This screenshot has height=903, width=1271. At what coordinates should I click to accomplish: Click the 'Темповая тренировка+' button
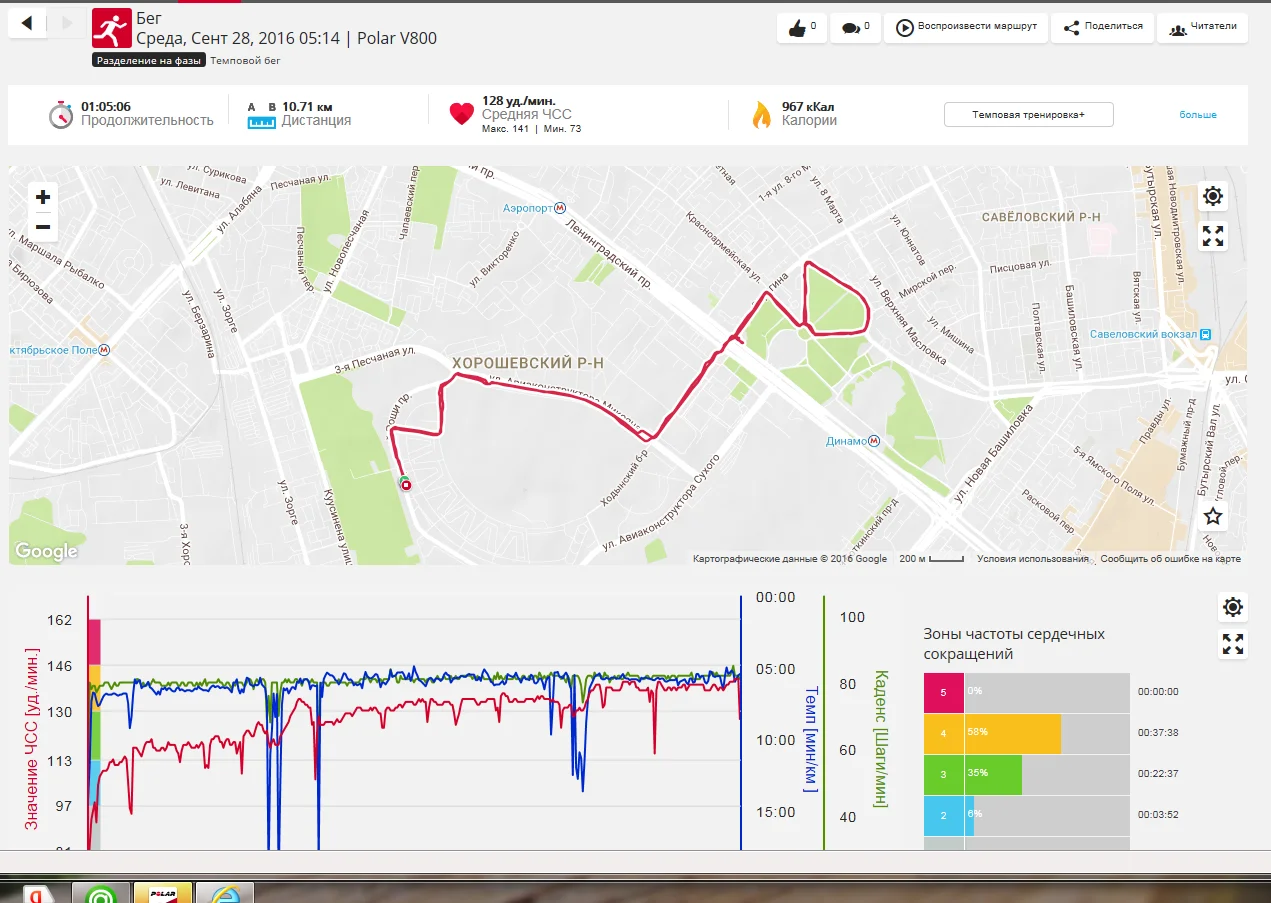point(1028,115)
